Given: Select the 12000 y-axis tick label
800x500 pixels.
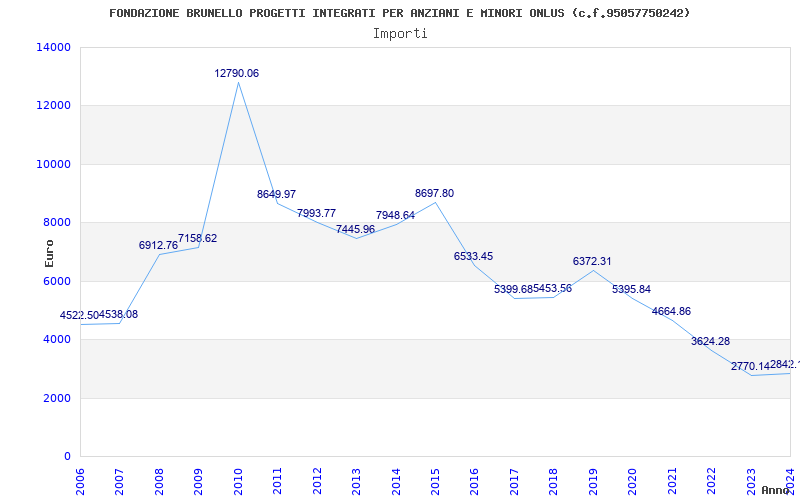Looking at the screenshot, I should (54, 106).
